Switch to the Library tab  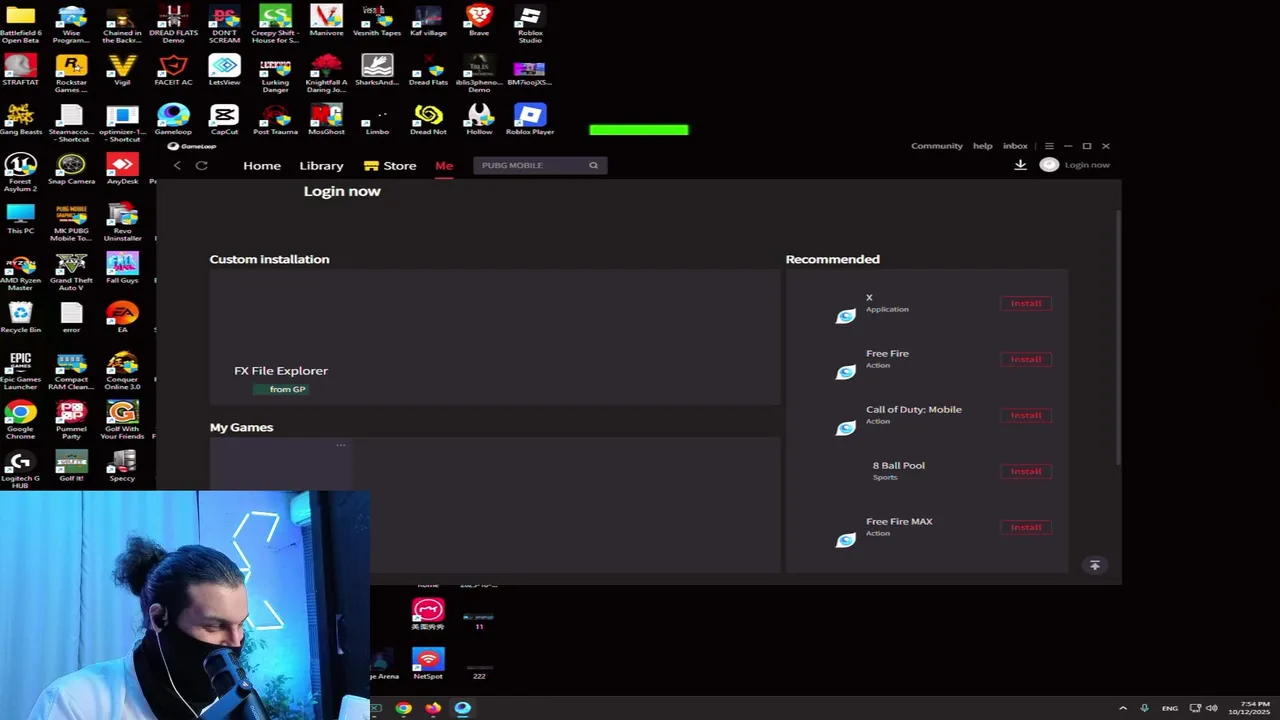click(321, 166)
